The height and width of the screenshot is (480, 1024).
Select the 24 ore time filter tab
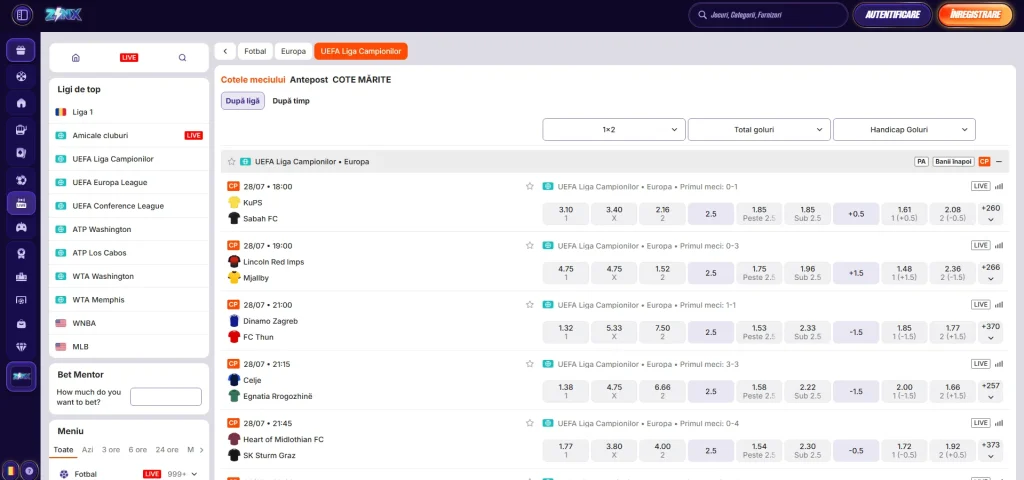point(167,450)
